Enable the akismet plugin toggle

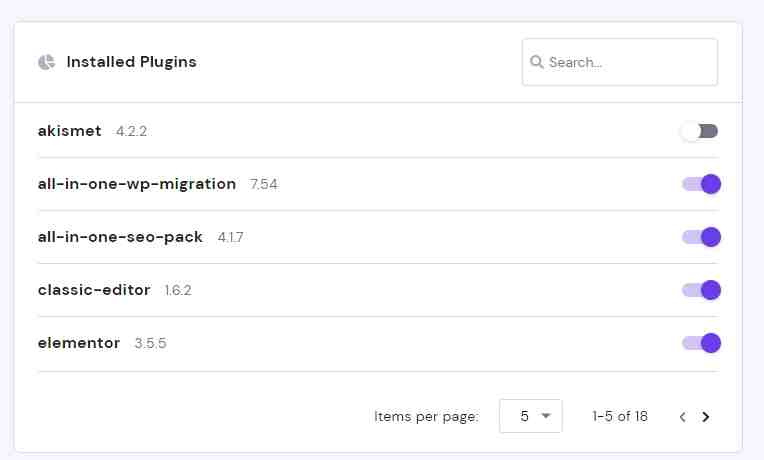(700, 131)
